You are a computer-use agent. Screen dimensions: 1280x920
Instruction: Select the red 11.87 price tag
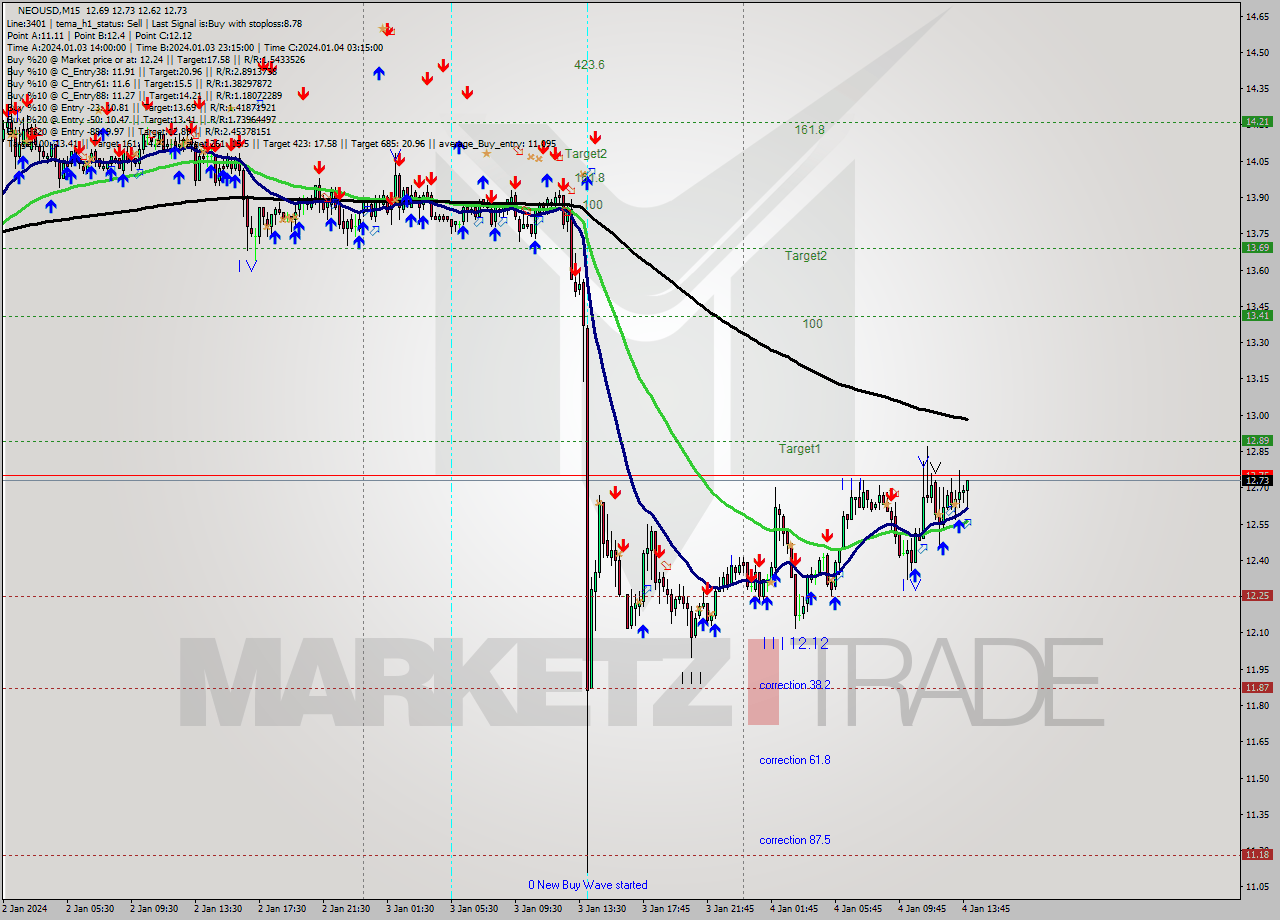tap(1257, 688)
